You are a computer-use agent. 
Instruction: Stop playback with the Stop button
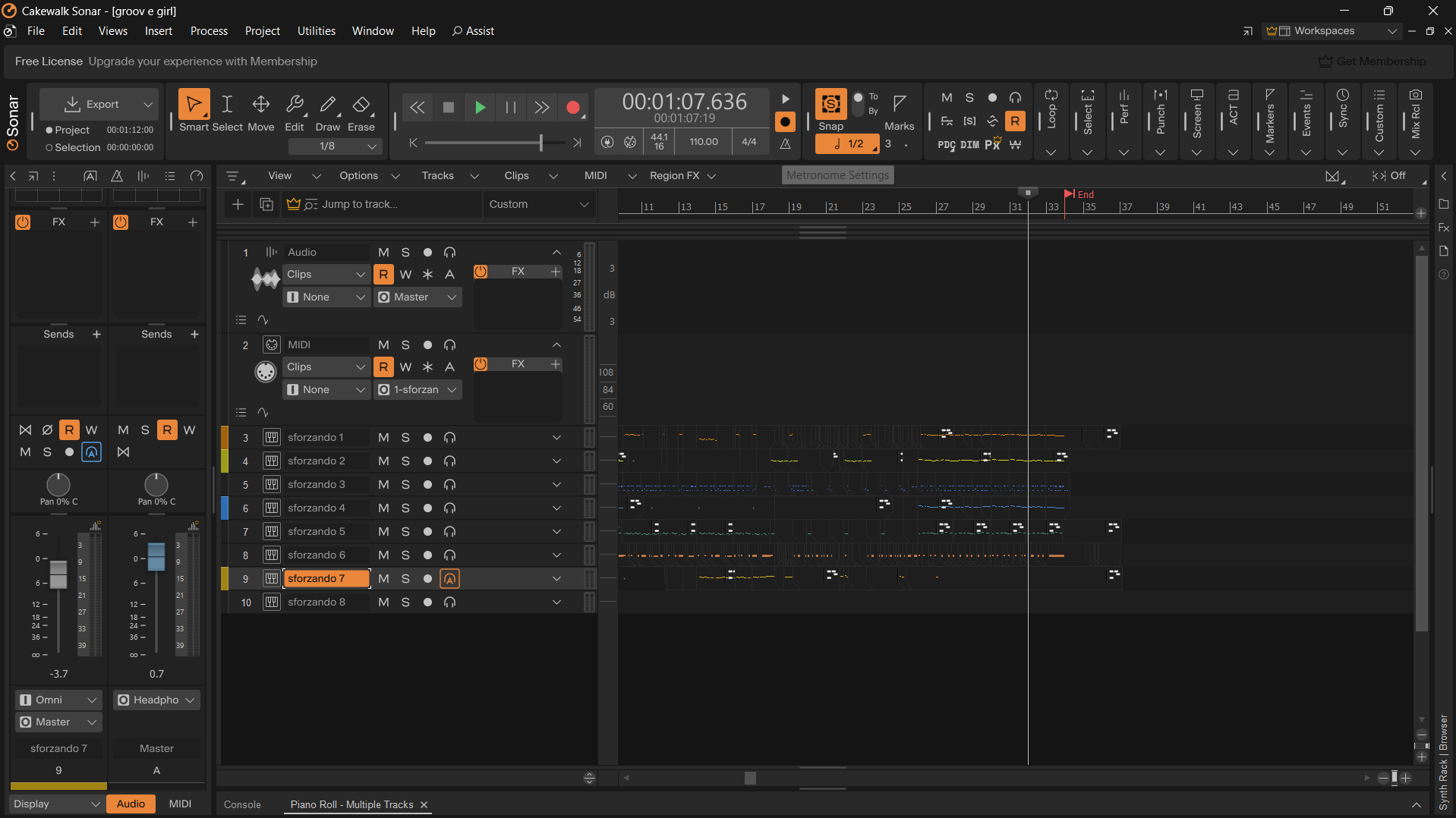(x=449, y=108)
